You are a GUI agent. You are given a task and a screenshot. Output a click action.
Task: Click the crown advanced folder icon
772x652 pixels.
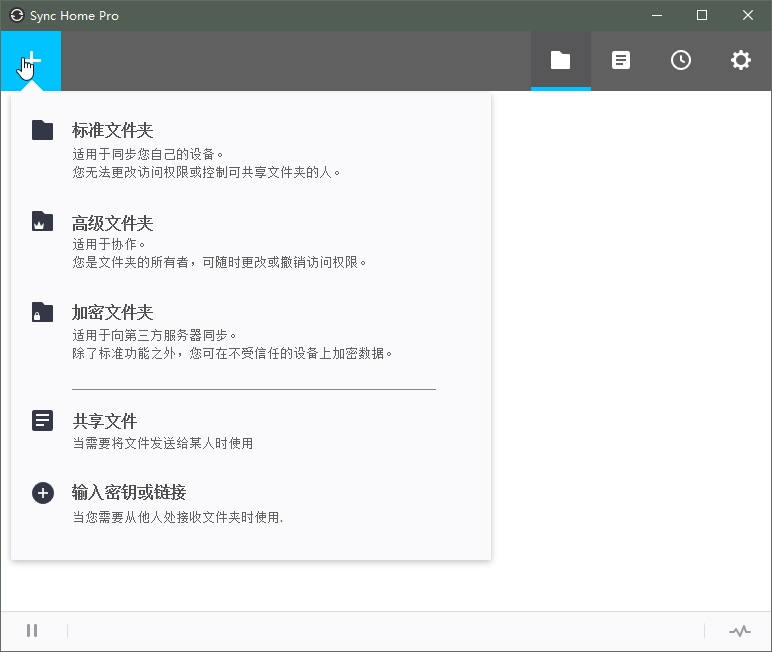coord(42,221)
